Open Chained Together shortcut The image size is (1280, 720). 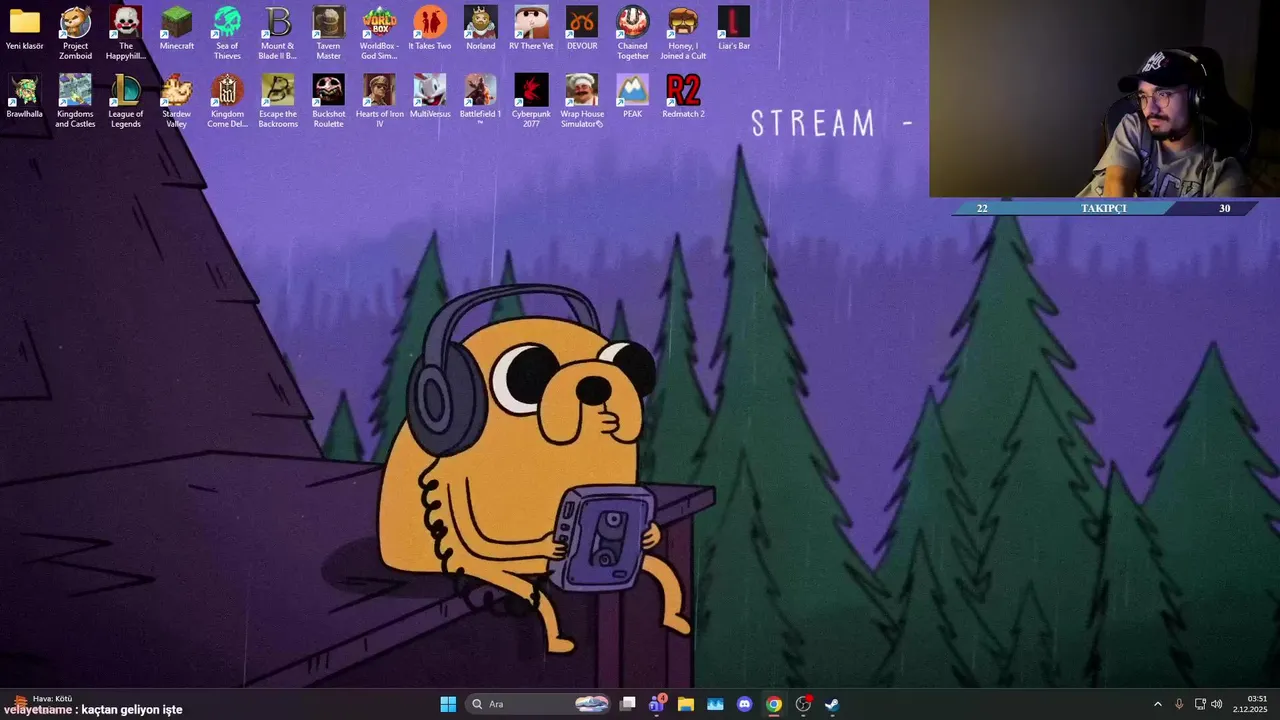(x=633, y=33)
